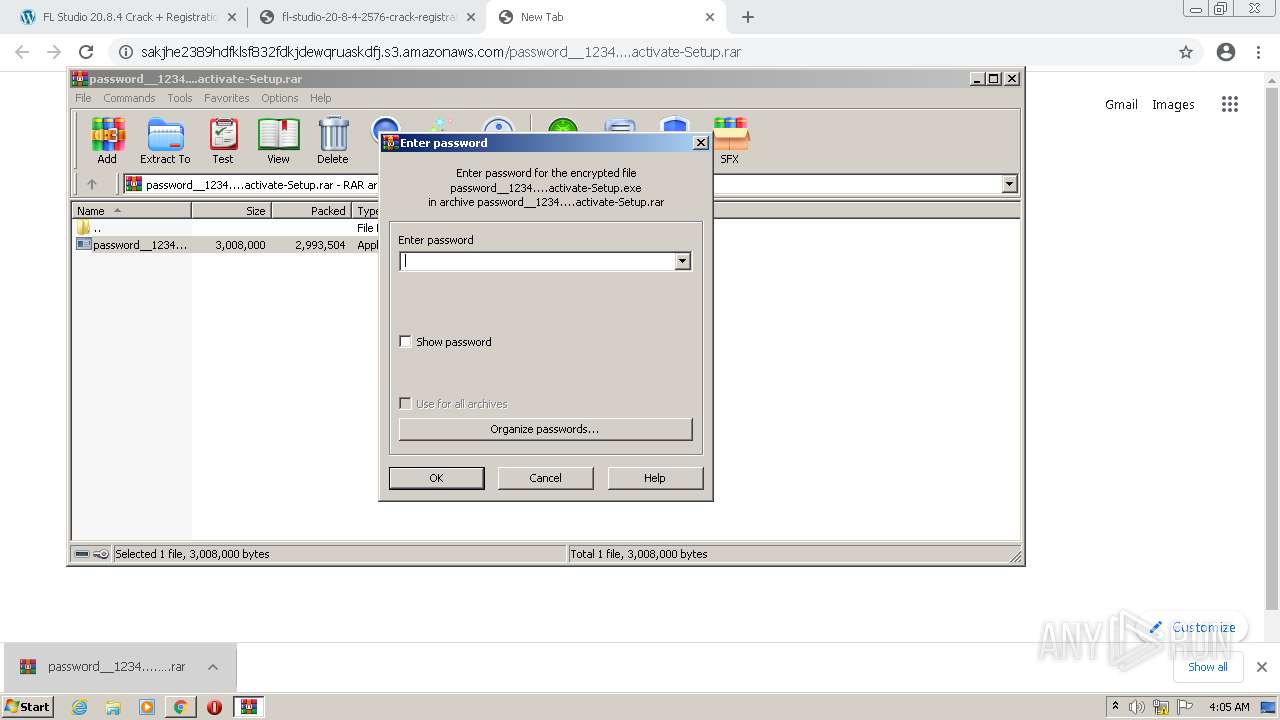This screenshot has width=1280, height=720.
Task: Open the Tools menu
Action: pyautogui.click(x=180, y=98)
